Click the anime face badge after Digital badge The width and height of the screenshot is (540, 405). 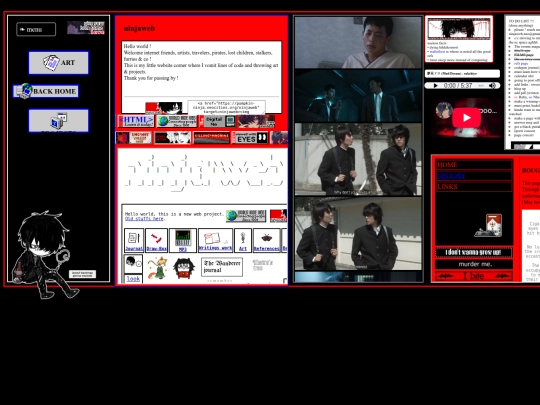click(257, 121)
